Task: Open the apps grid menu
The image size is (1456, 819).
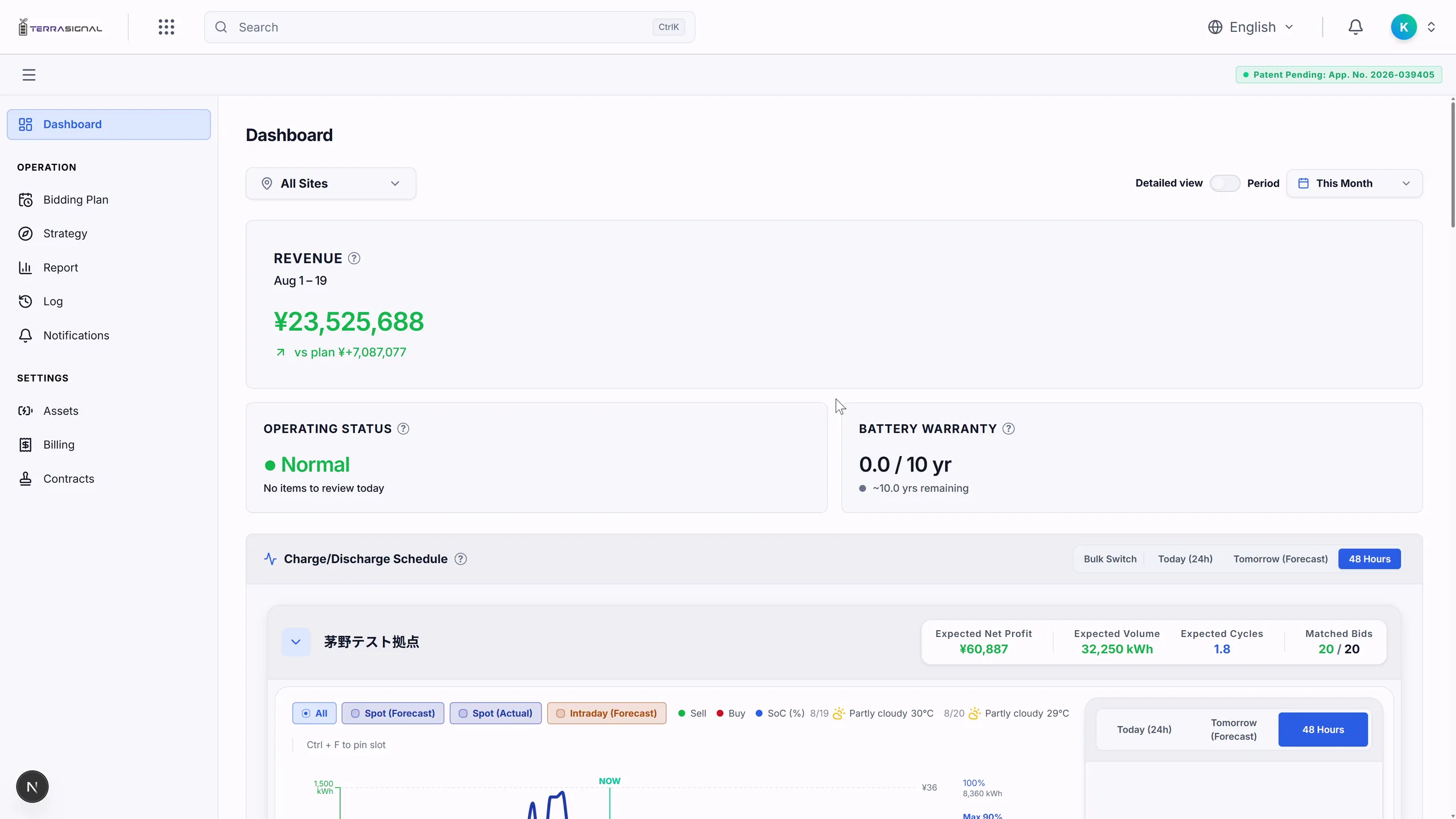Action: pos(166,27)
